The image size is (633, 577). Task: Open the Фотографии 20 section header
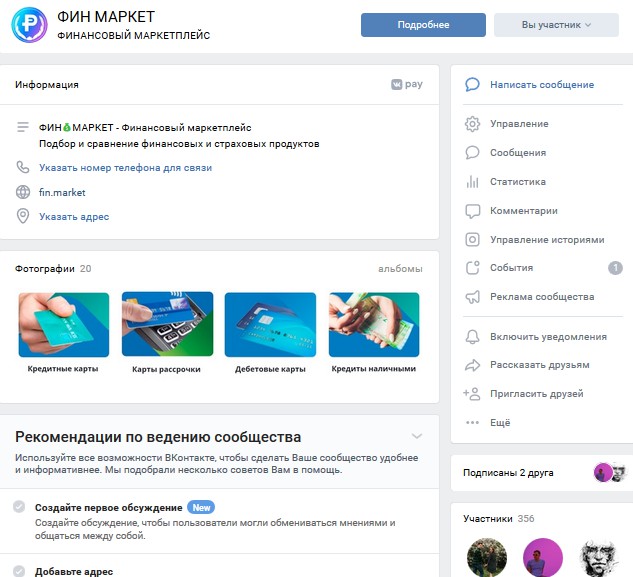pos(53,269)
